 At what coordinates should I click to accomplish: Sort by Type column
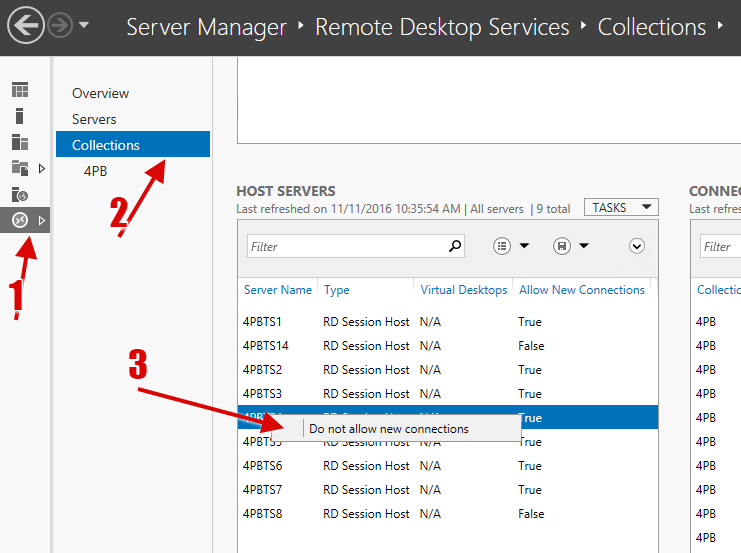click(336, 289)
